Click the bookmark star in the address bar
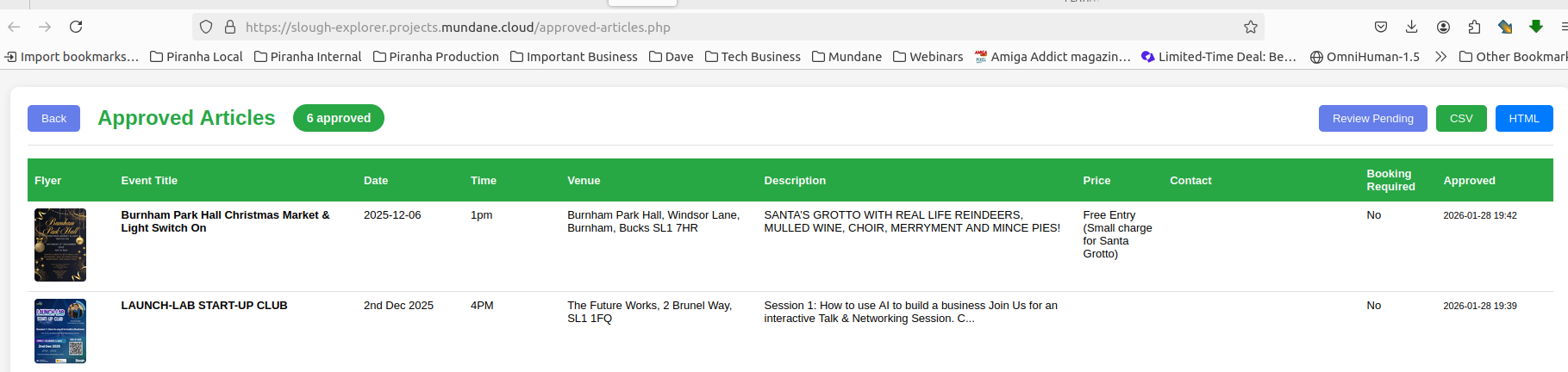Viewport: 1568px width, 372px height. pos(1251,27)
